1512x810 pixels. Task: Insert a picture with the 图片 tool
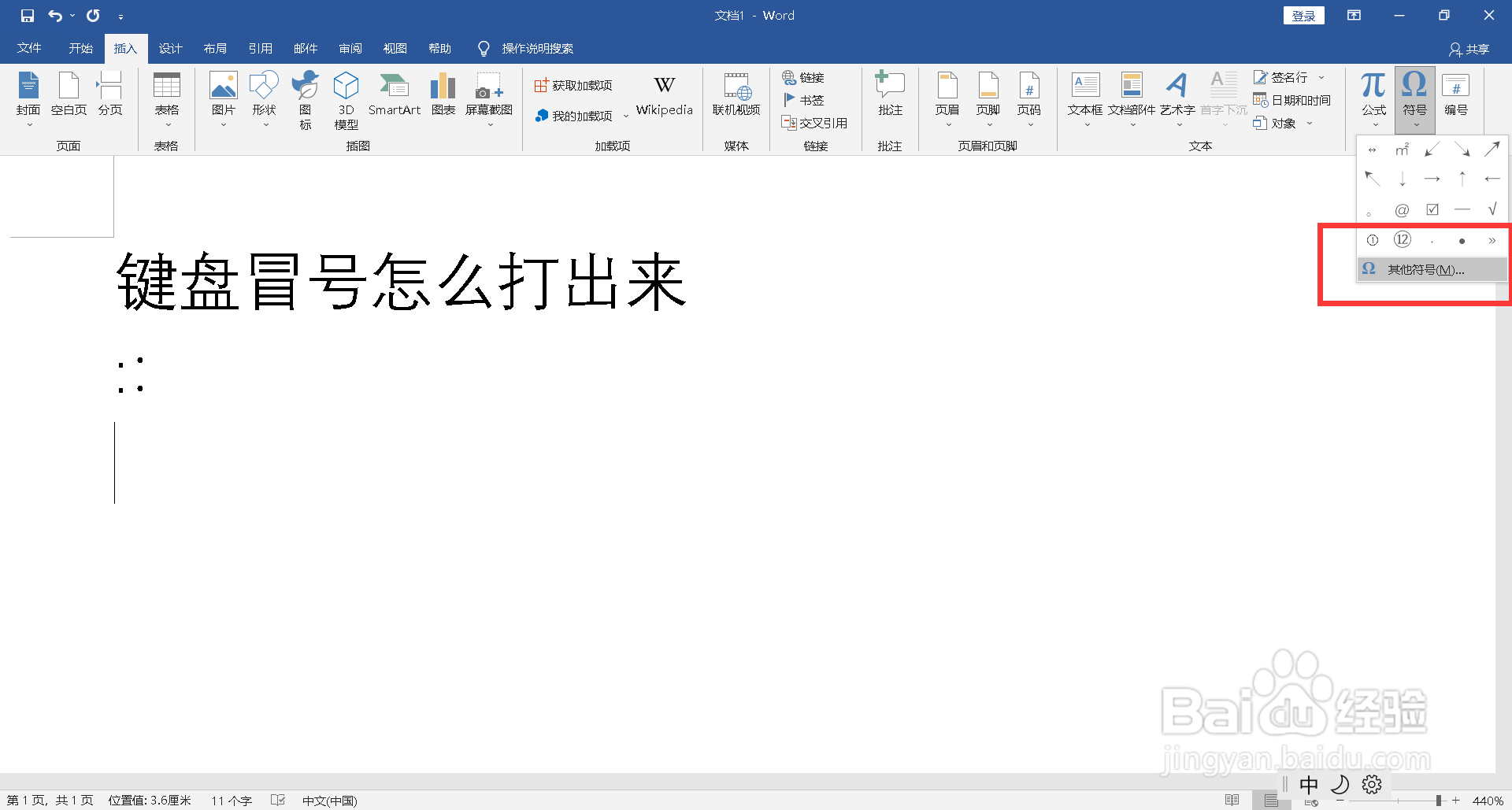[x=223, y=94]
